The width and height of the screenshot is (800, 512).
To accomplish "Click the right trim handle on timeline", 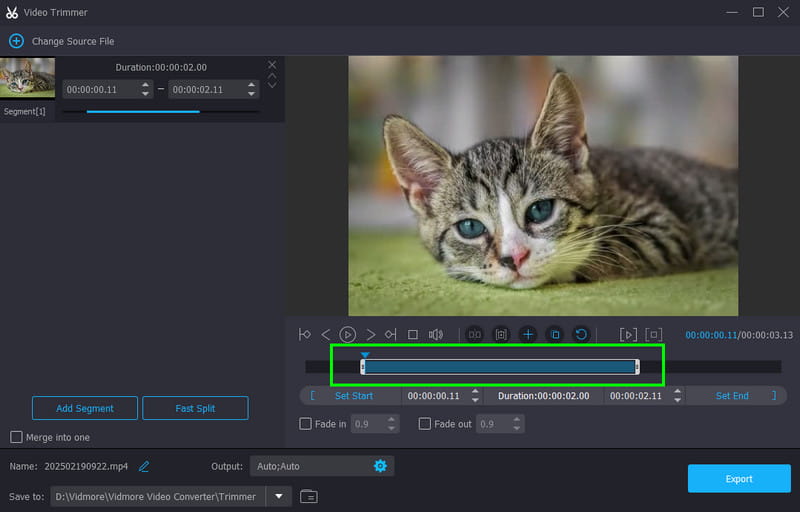I will point(637,367).
